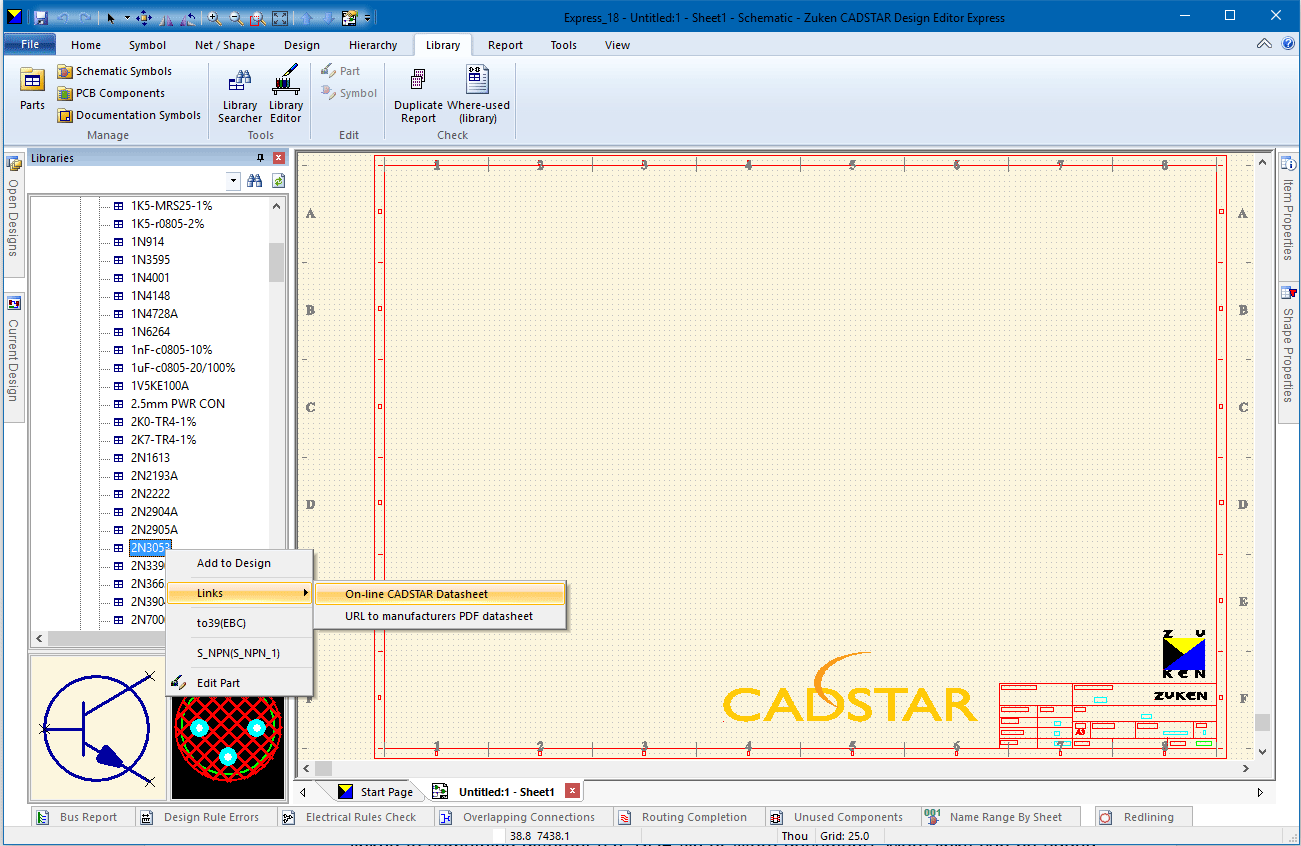Close the Libraries panel
The width and height of the screenshot is (1301, 846).
[x=279, y=158]
